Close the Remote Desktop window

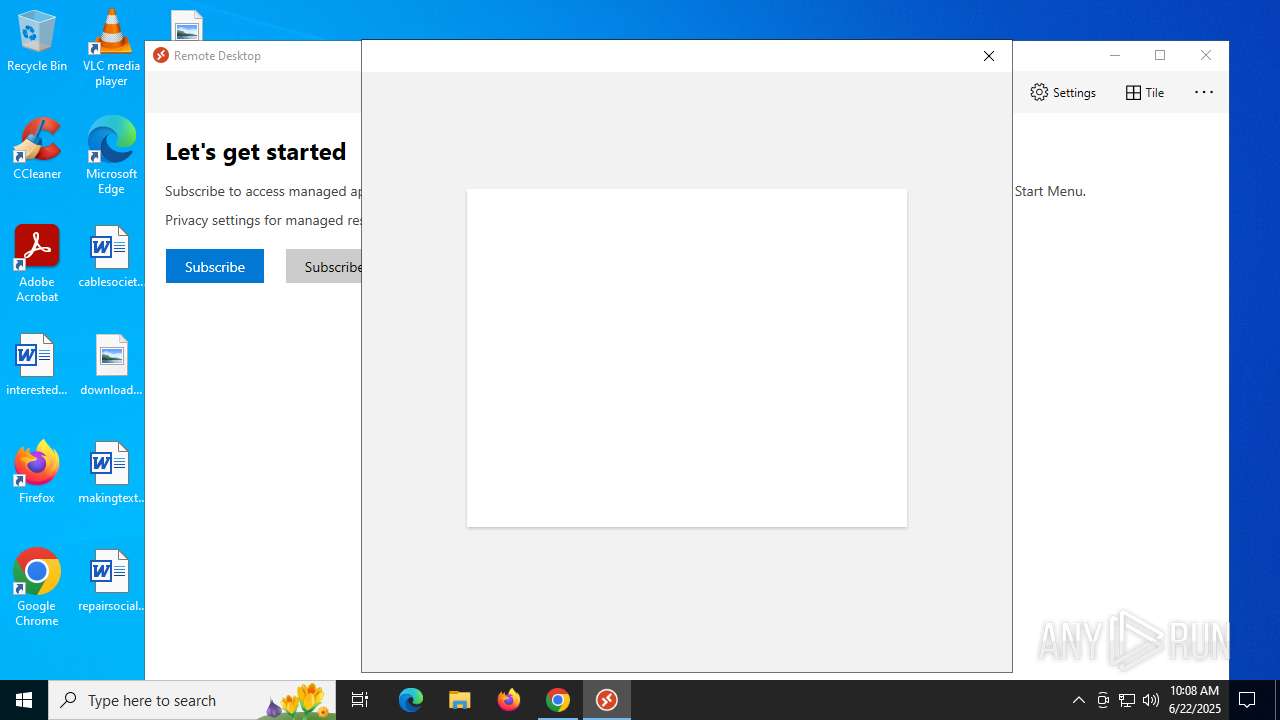point(1206,56)
